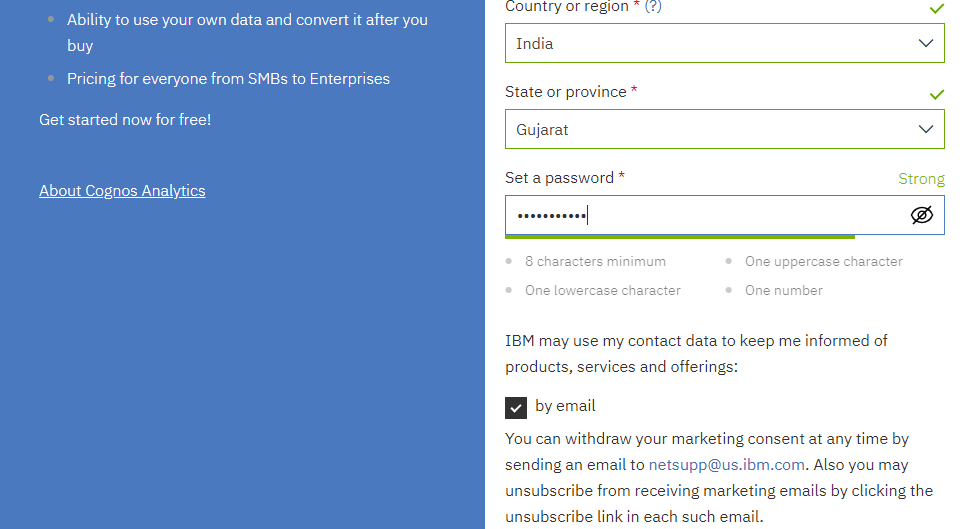Focus the Set a password field

(x=700, y=215)
